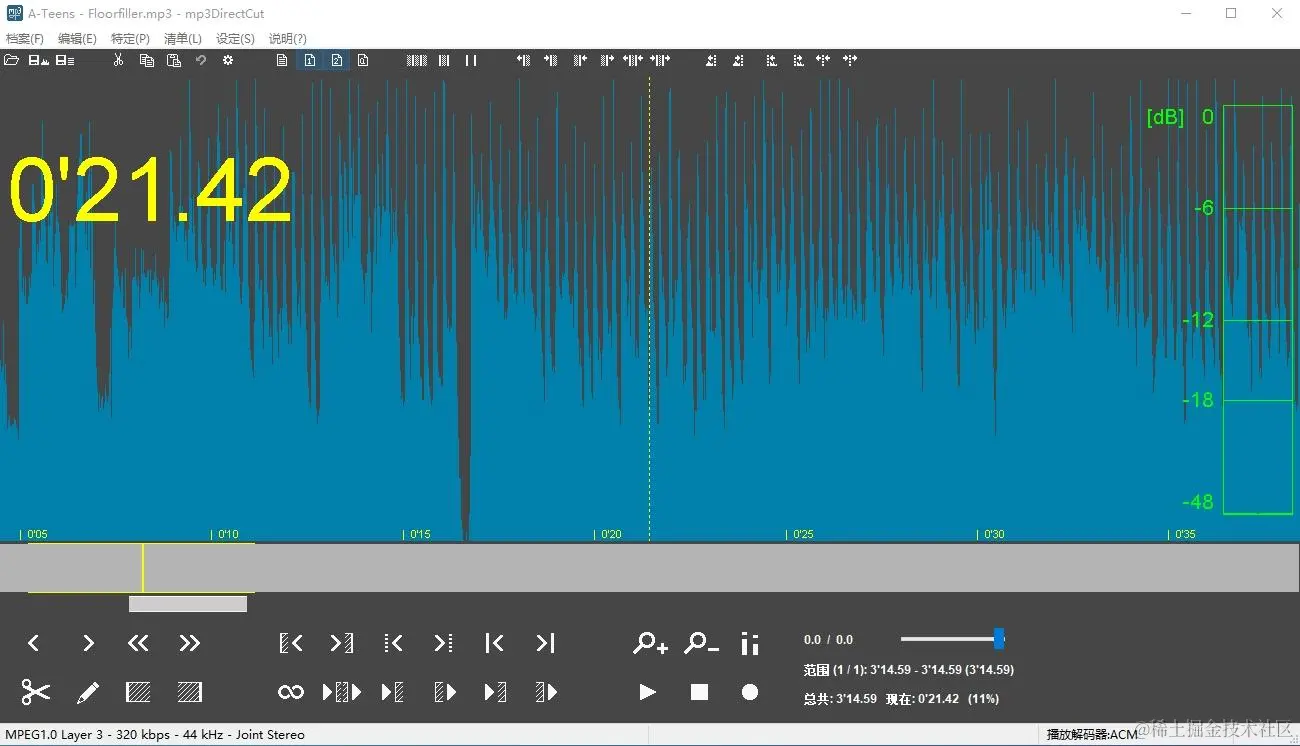Jump forward with double right arrow button
Screen dimensions: 1300x746
tap(189, 643)
